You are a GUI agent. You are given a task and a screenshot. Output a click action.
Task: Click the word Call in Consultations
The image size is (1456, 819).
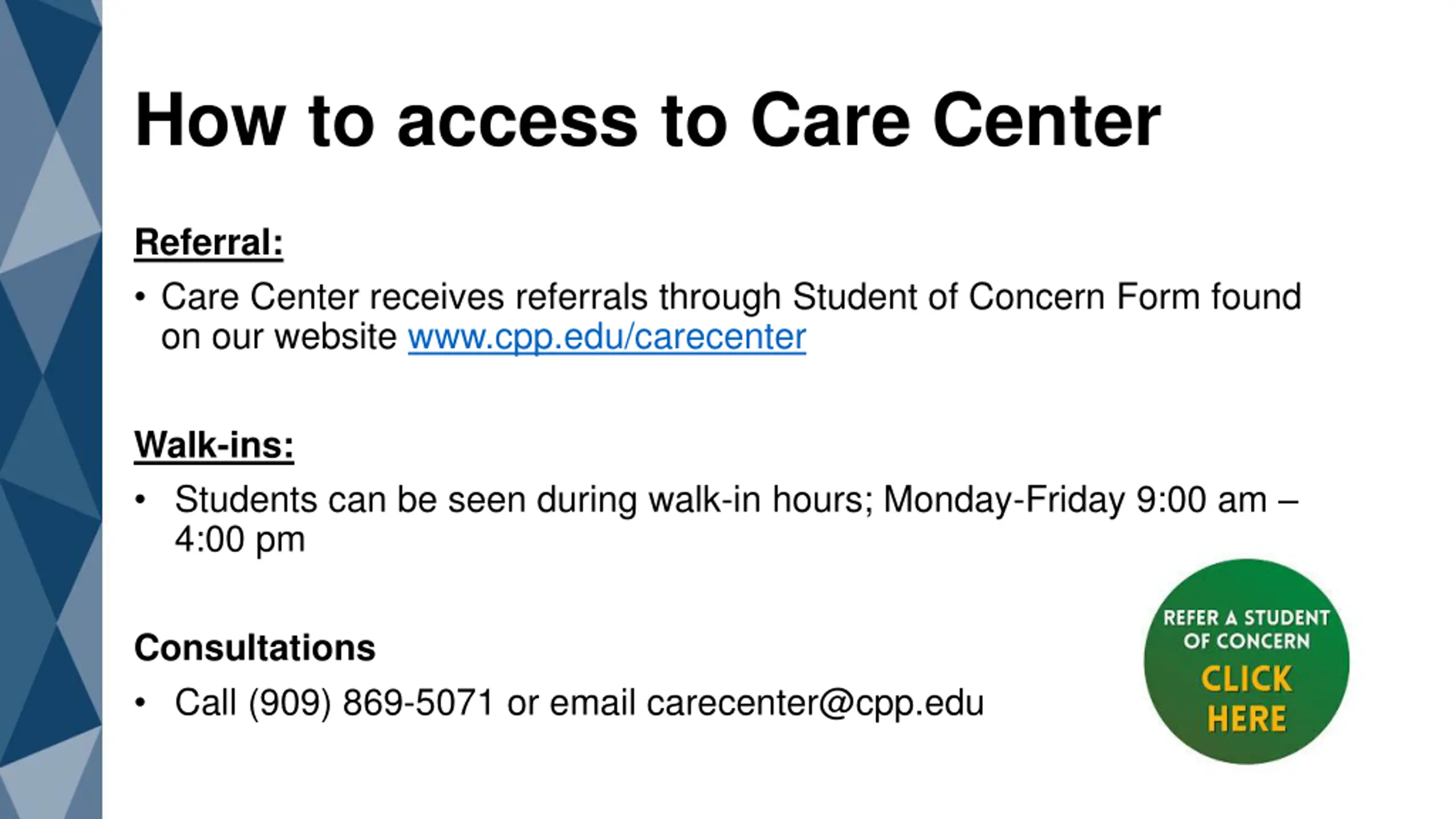click(x=205, y=702)
